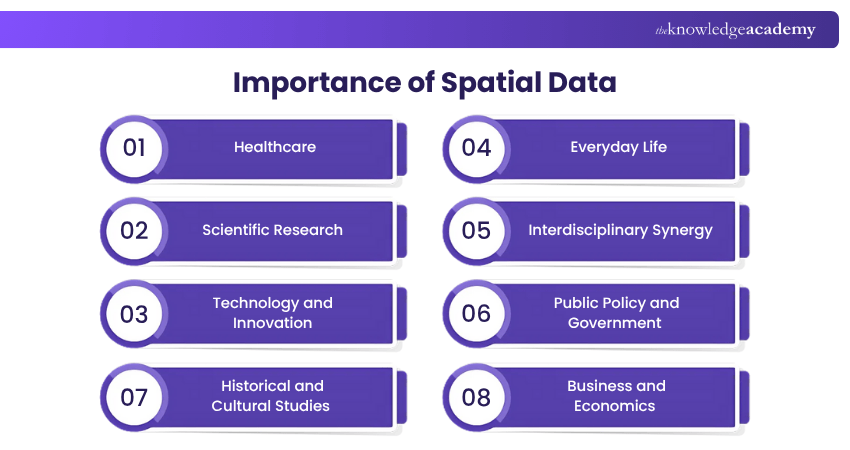Click the 08 number circle

click(476, 397)
